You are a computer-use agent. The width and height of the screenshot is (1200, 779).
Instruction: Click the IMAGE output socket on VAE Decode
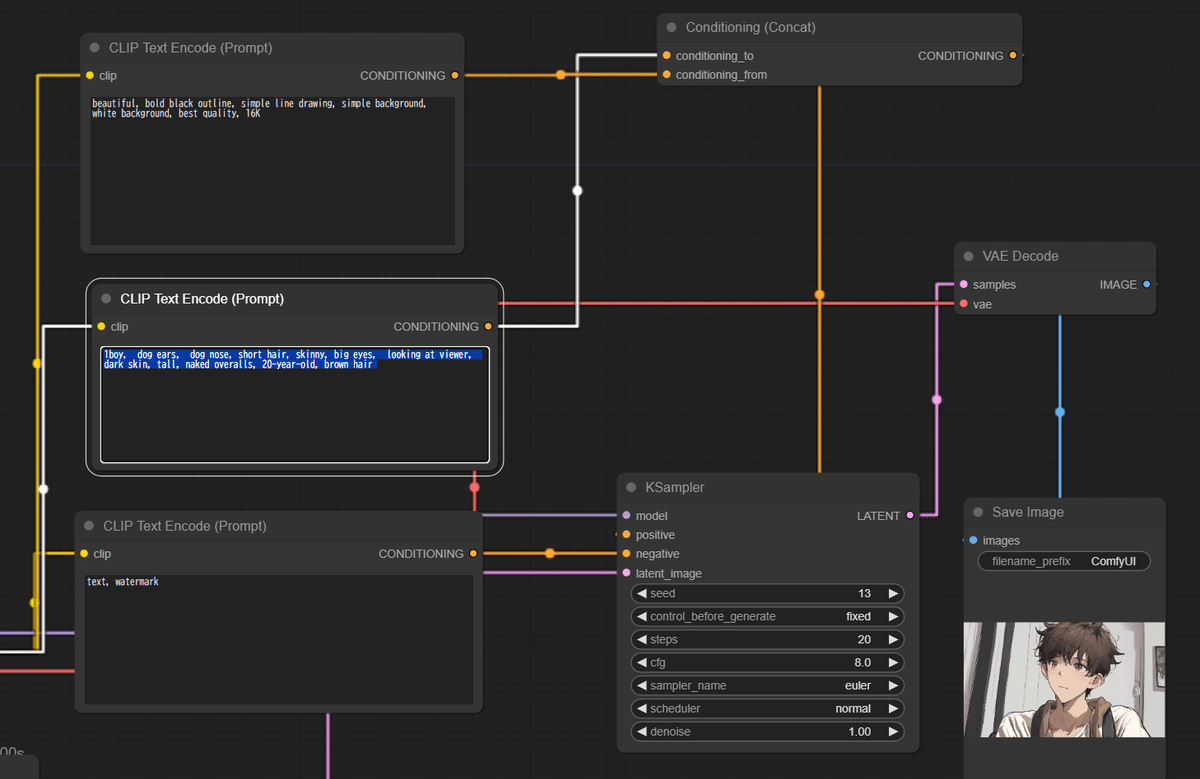[x=1146, y=285]
